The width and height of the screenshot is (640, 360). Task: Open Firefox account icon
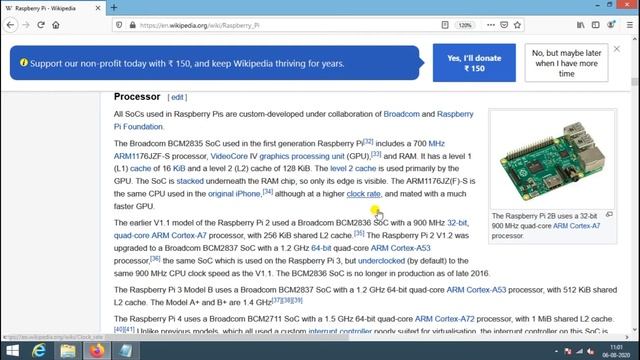tap(611, 24)
